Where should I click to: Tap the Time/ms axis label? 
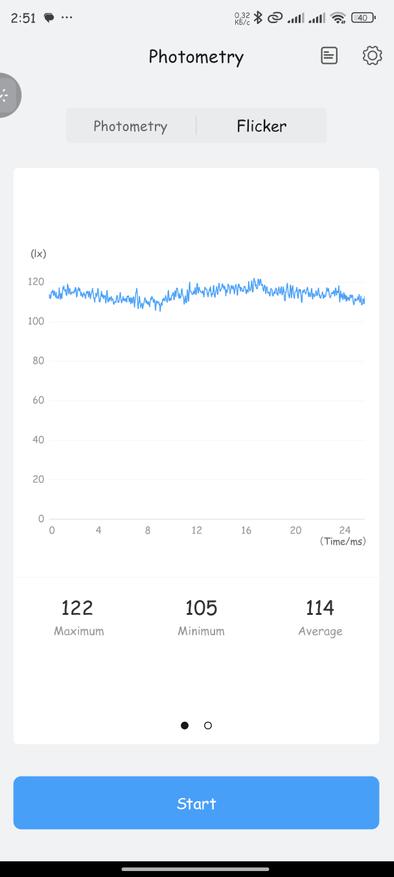coord(343,541)
